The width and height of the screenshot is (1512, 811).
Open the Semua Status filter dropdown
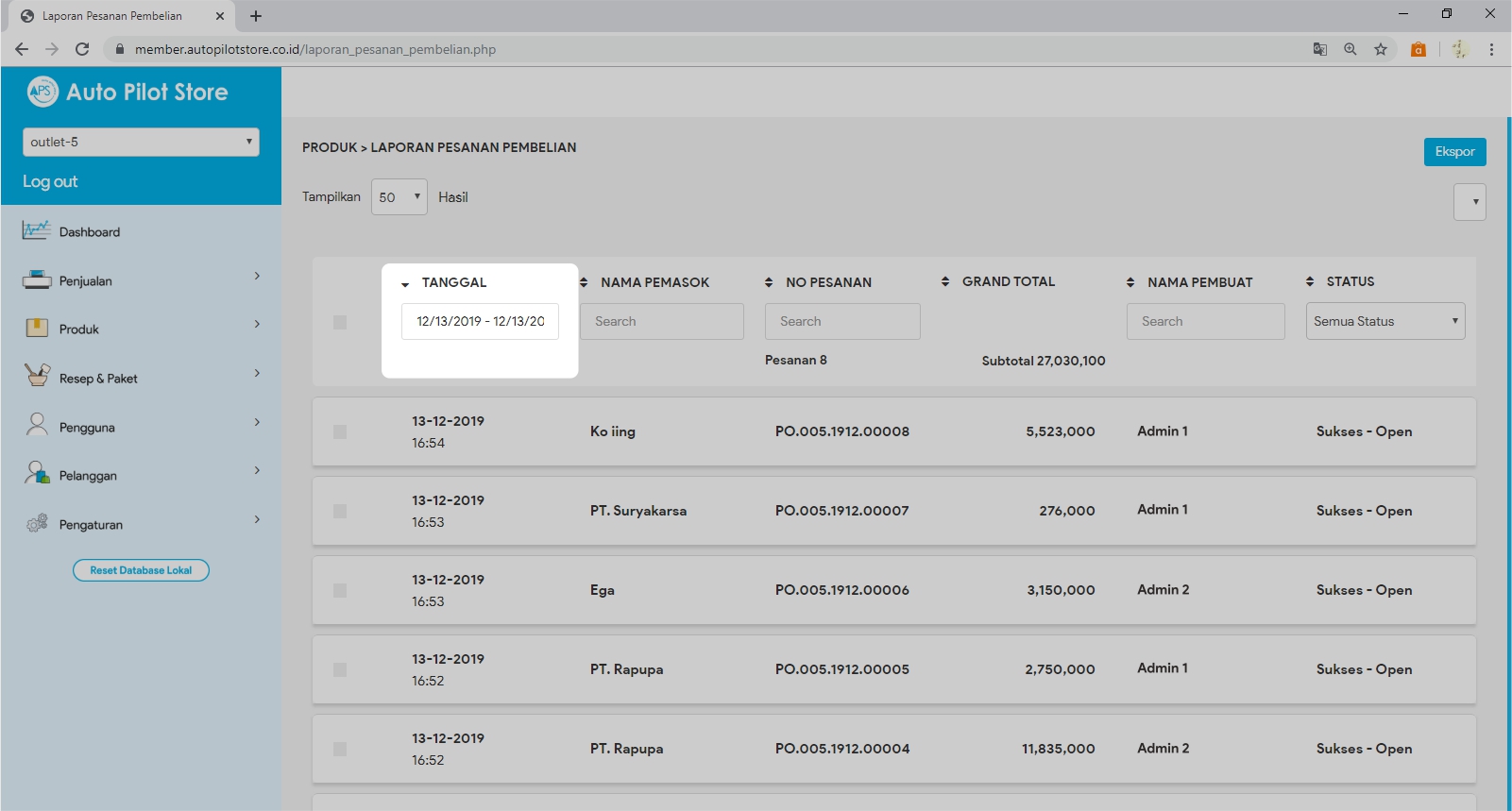(1385, 321)
